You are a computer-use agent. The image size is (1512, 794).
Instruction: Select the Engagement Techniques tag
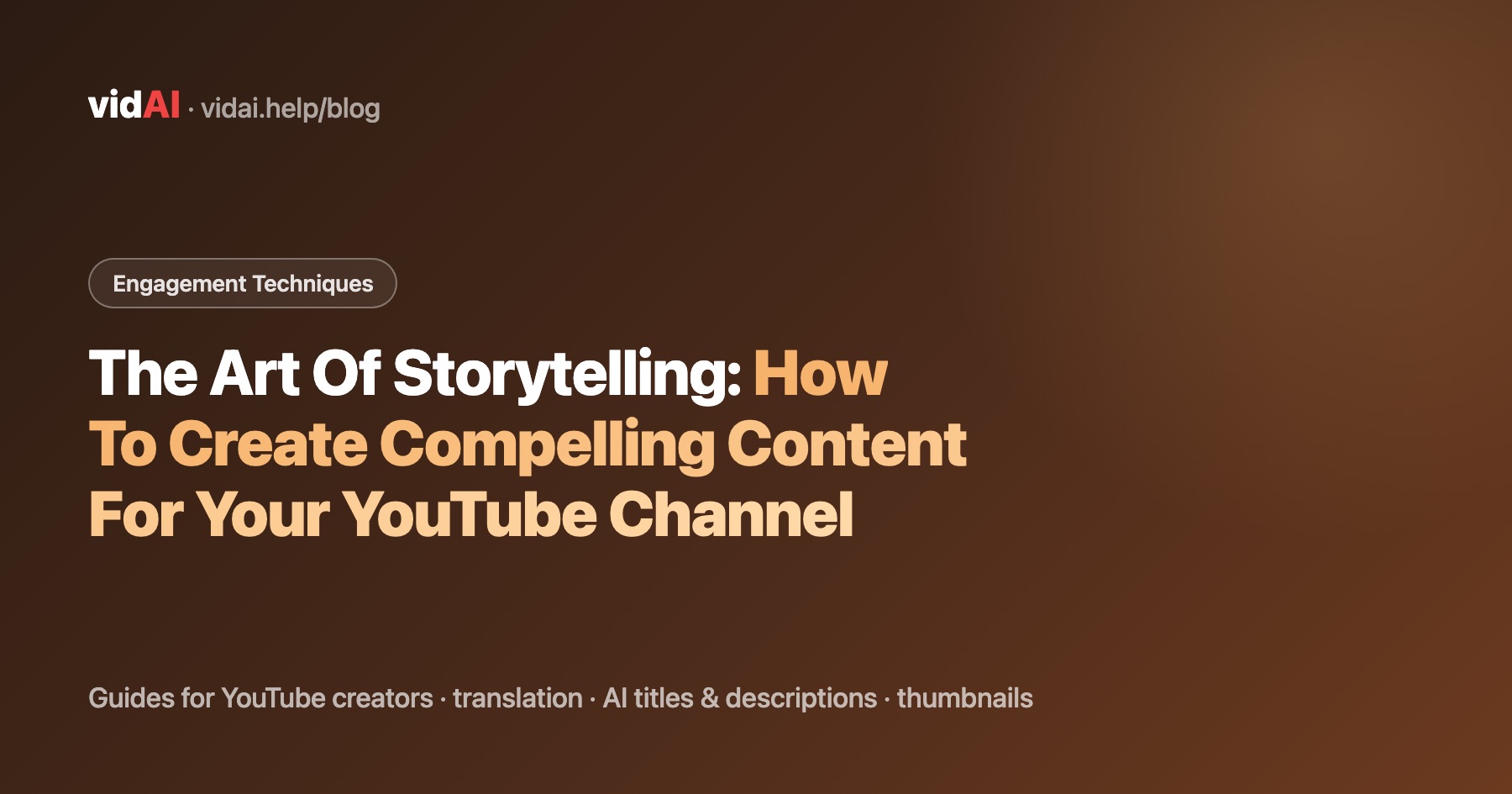click(242, 283)
